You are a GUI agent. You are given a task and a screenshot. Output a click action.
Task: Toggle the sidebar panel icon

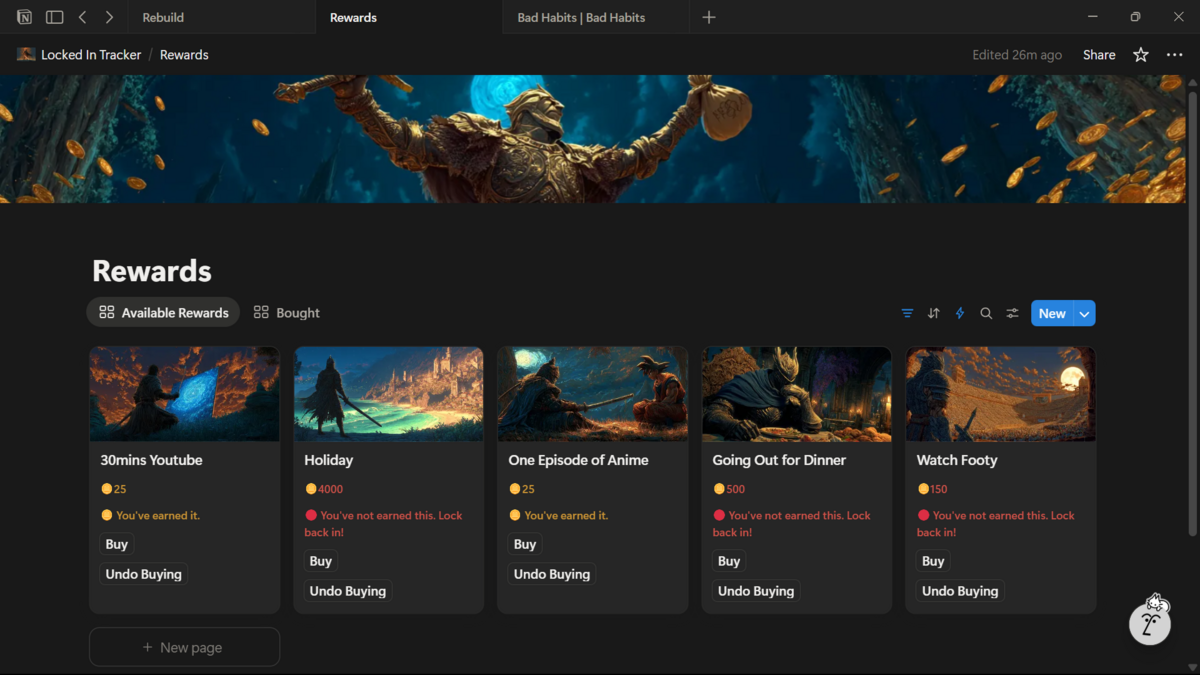point(55,17)
